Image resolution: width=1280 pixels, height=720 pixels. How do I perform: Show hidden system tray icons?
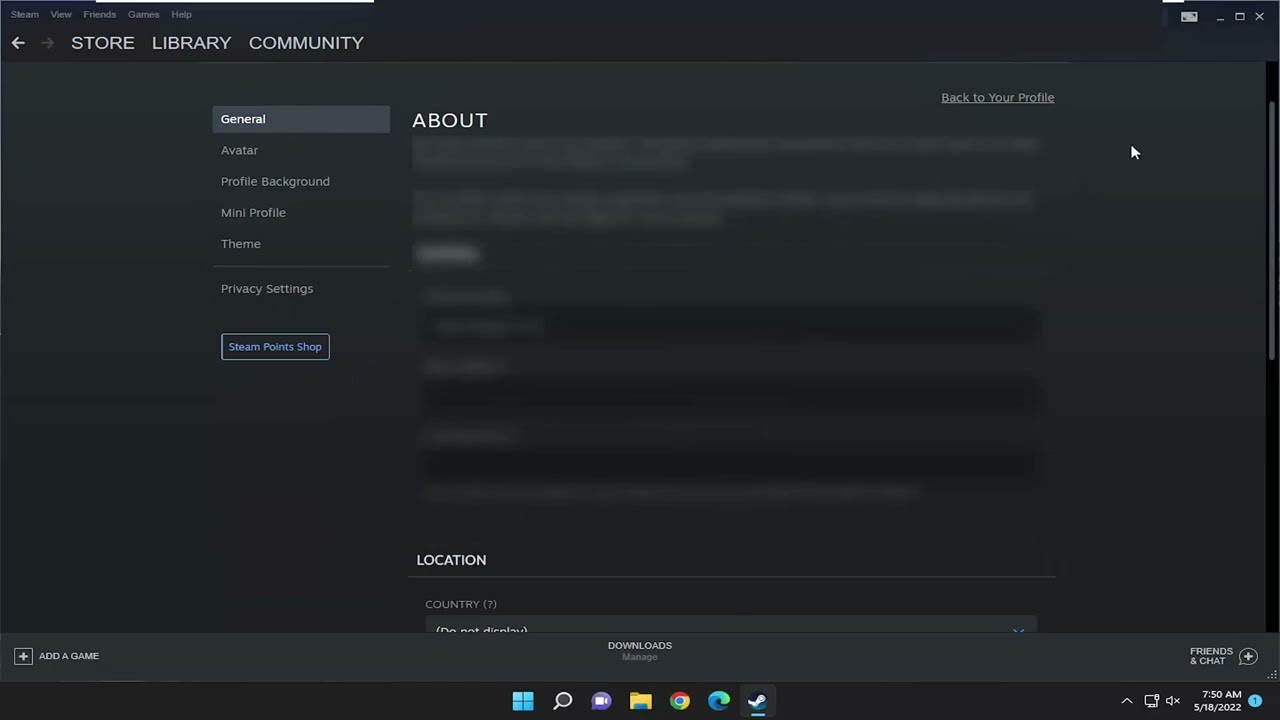pyautogui.click(x=1127, y=701)
